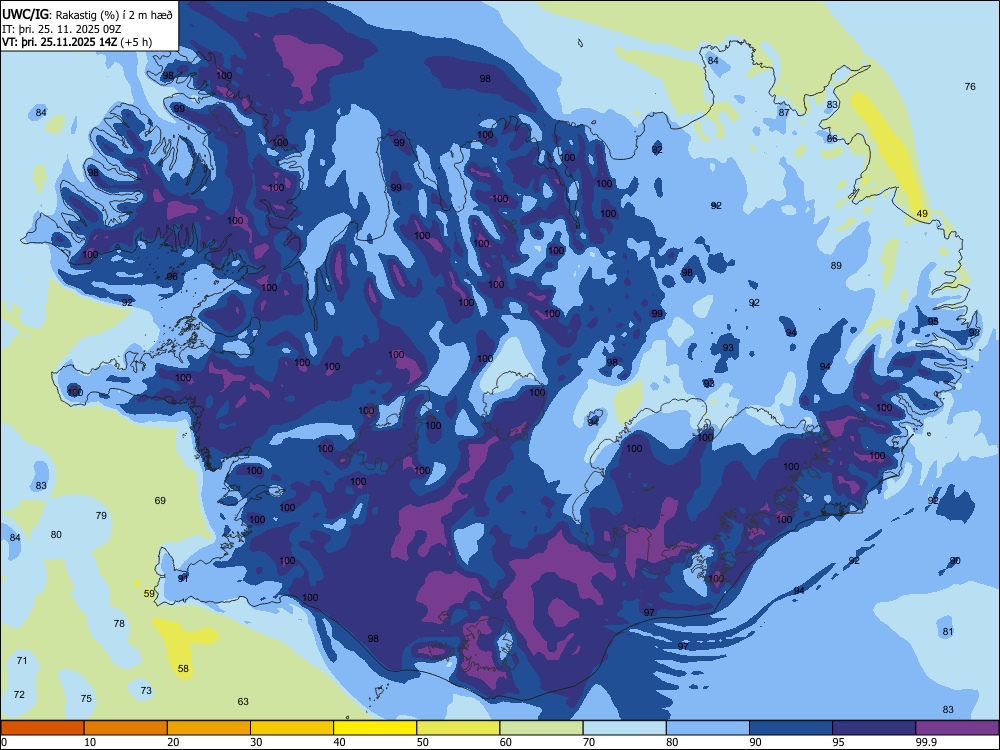
Task: Click the humidity reading 91
Action: pyautogui.click(x=183, y=578)
